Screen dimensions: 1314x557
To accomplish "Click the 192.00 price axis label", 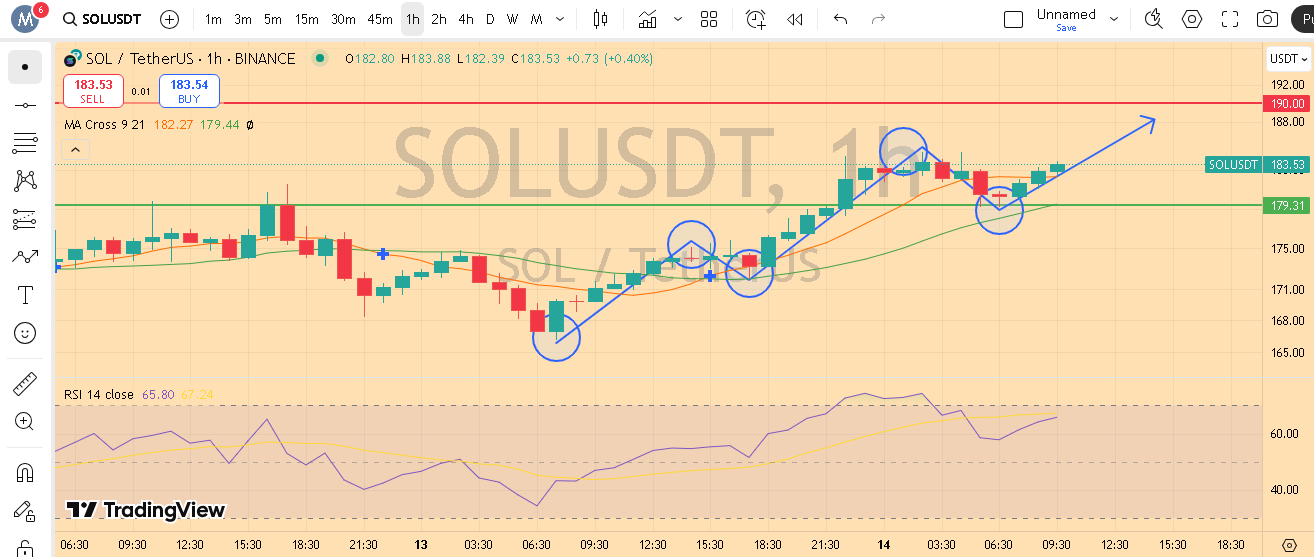I will [x=1290, y=86].
